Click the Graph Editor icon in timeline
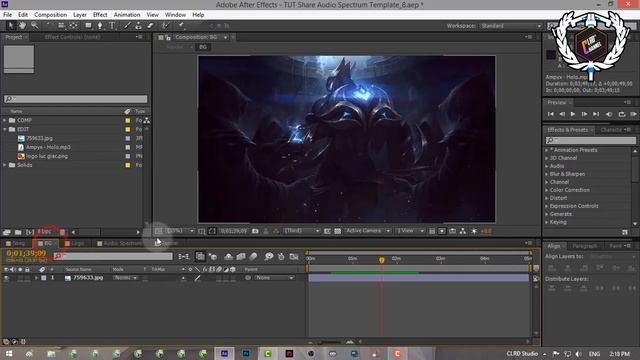Viewport: 640px width, 360px height. 294,256
